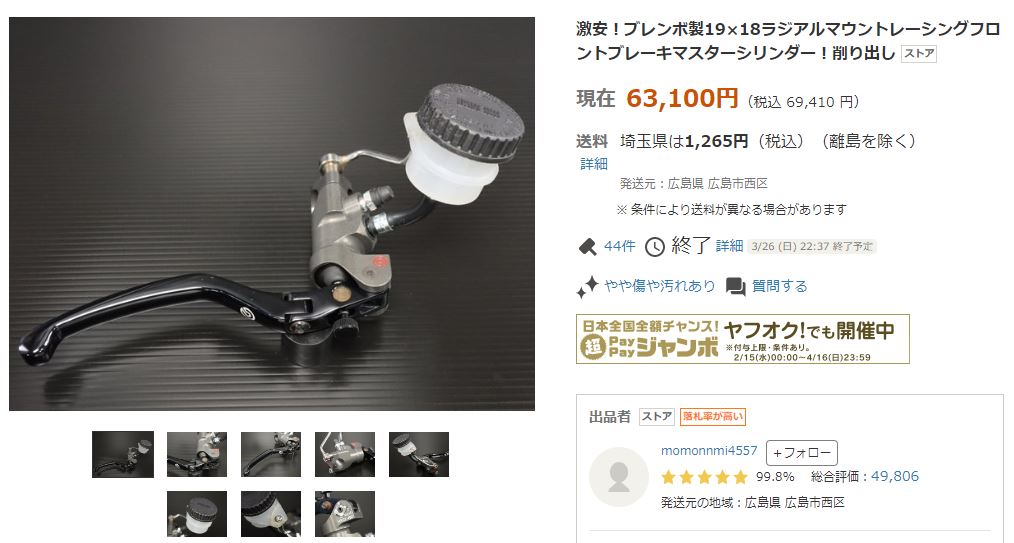Open 詳細 link under shipping fee
Viewport: 1014px width, 543px height.
click(594, 164)
